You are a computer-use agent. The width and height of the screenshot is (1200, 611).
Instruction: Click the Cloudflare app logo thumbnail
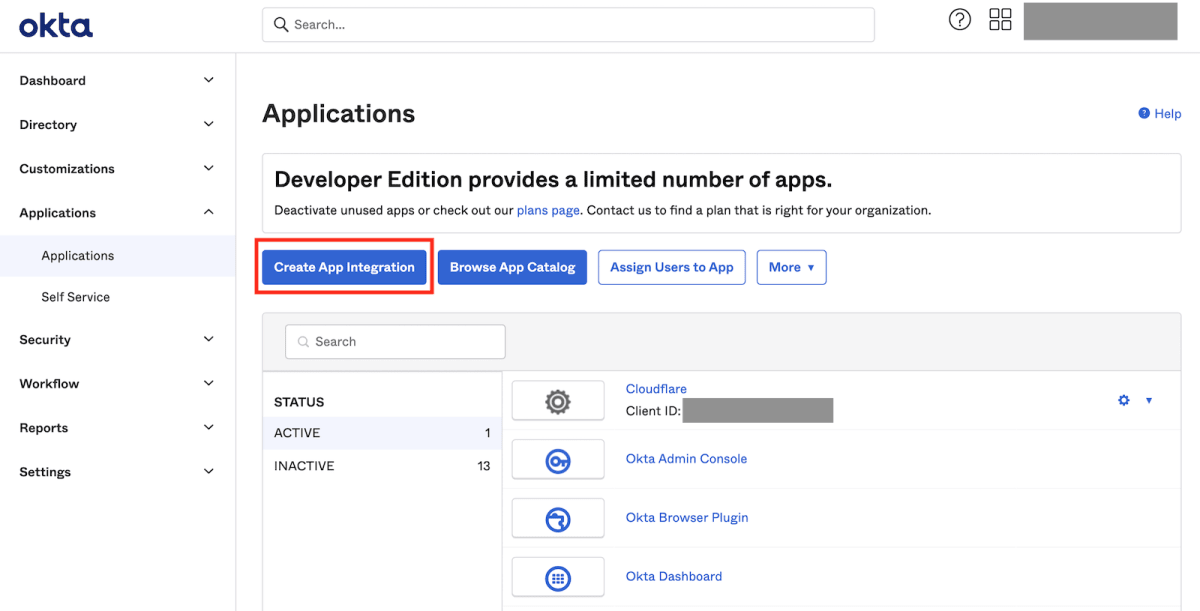(557, 399)
